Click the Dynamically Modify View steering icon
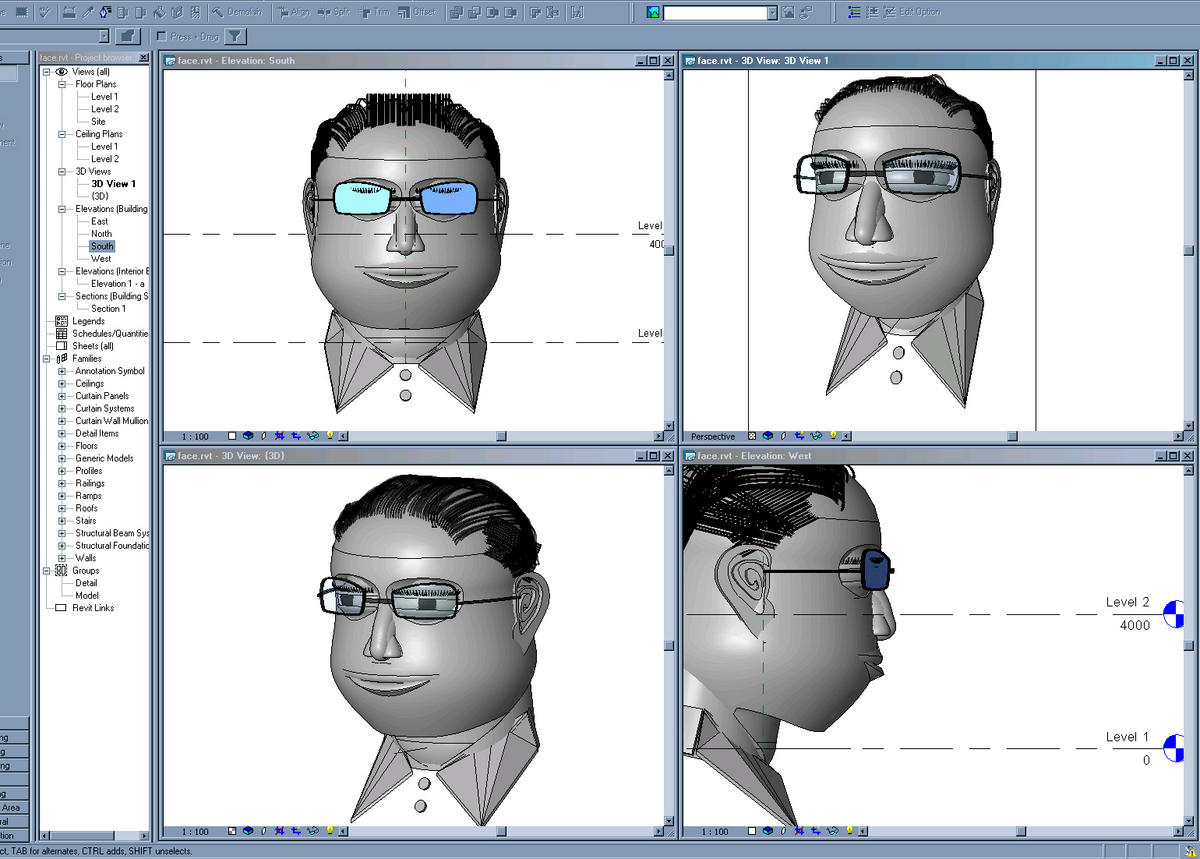Screen dimensions: 1200x859 click(x=805, y=12)
